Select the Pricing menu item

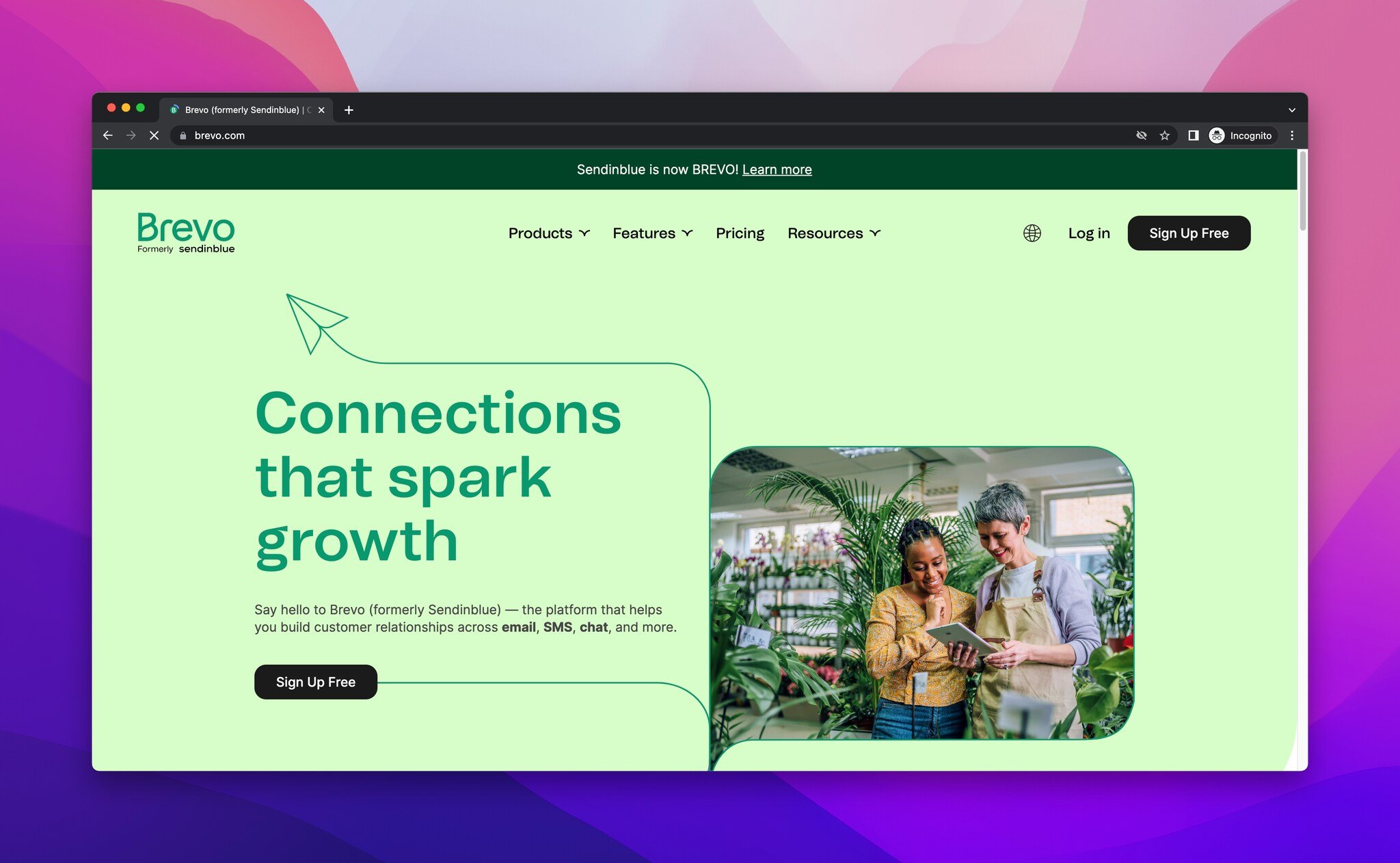click(740, 232)
